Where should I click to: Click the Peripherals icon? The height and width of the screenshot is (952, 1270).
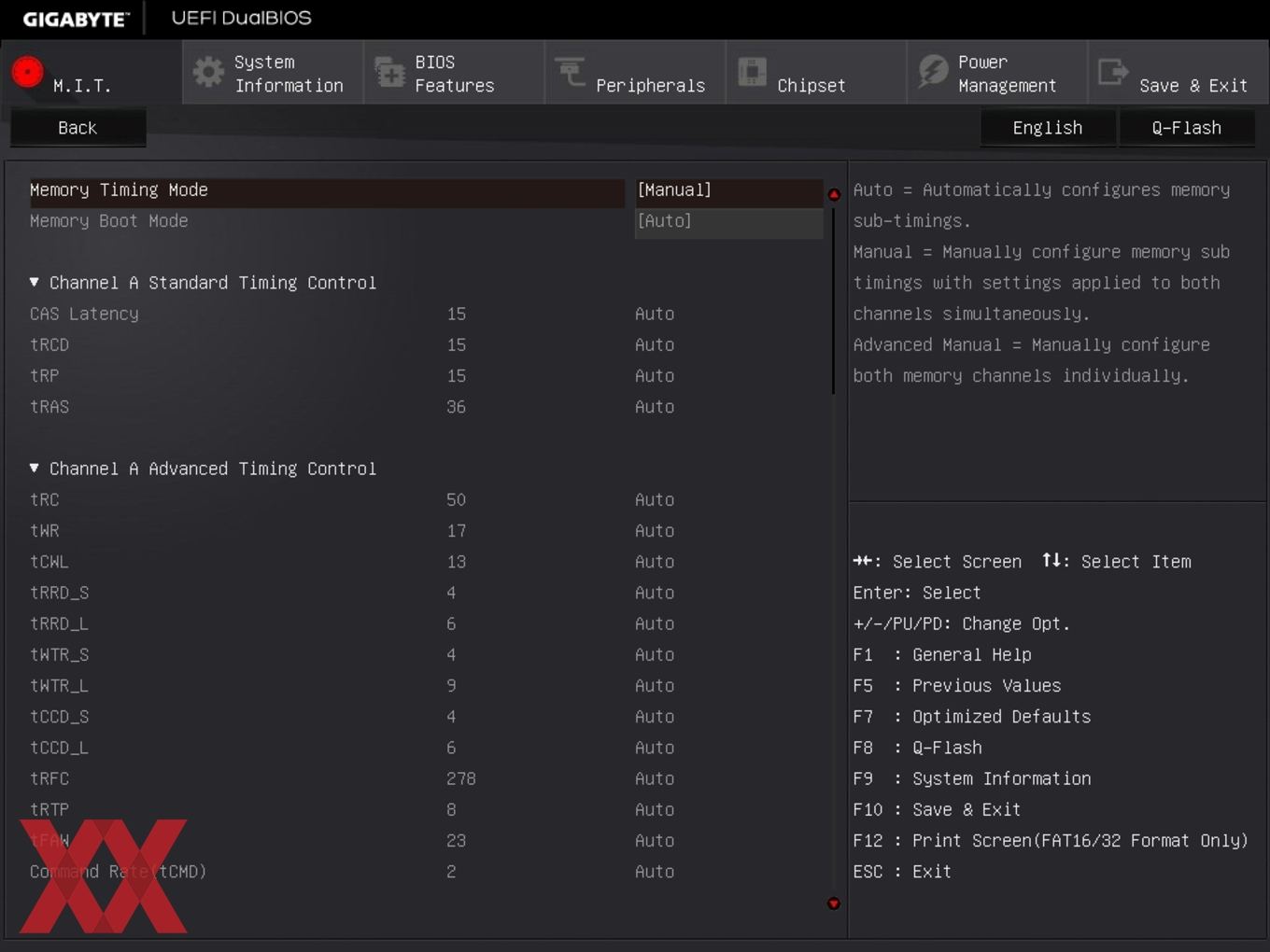(x=570, y=72)
